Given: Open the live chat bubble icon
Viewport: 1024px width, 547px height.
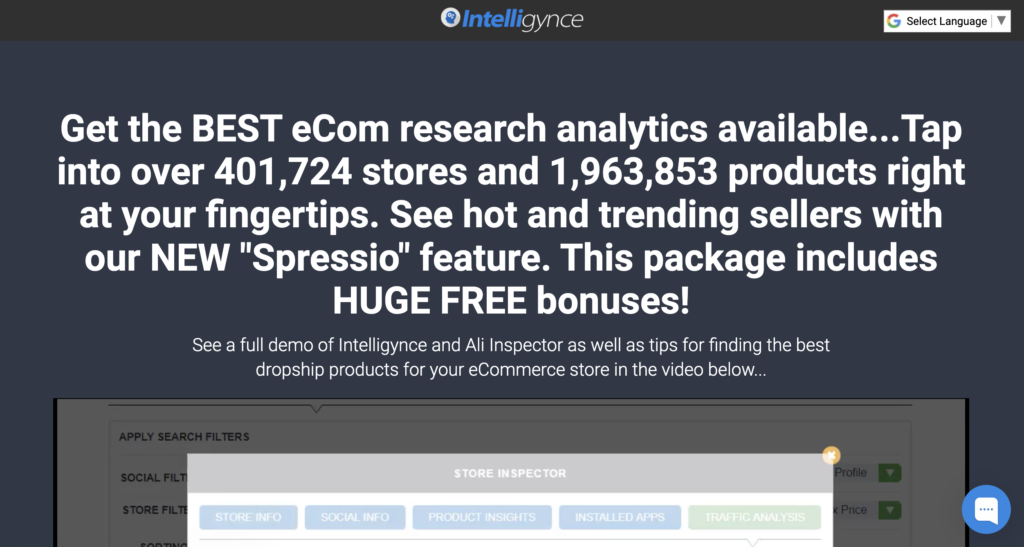Looking at the screenshot, I should 986,509.
